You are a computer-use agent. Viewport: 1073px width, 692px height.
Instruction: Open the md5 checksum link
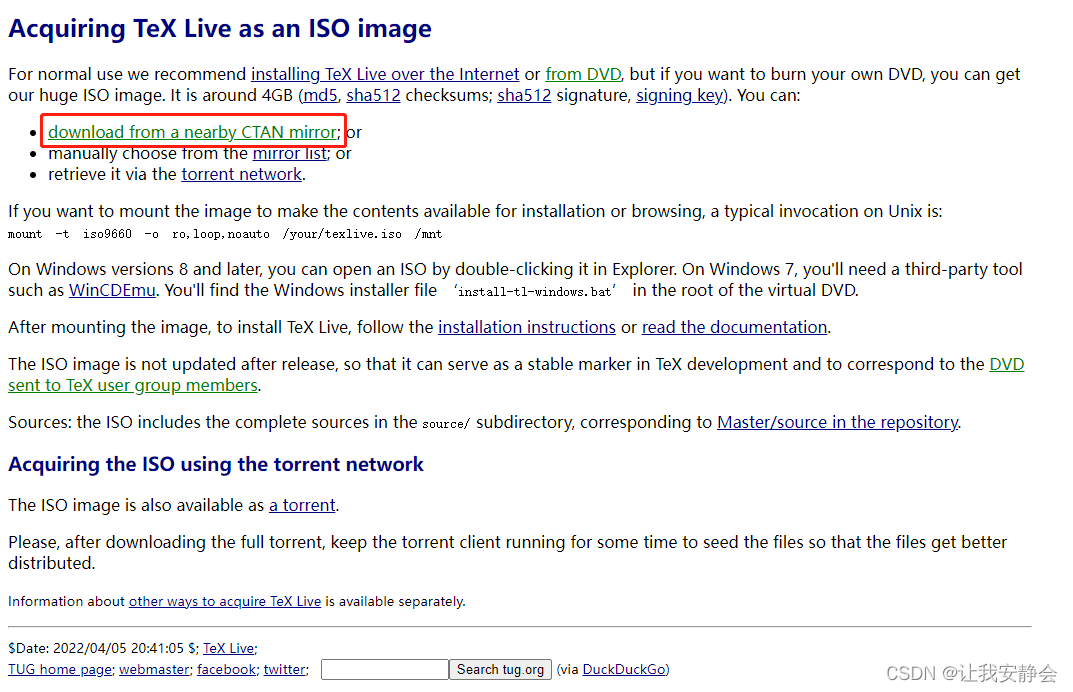pyautogui.click(x=320, y=95)
